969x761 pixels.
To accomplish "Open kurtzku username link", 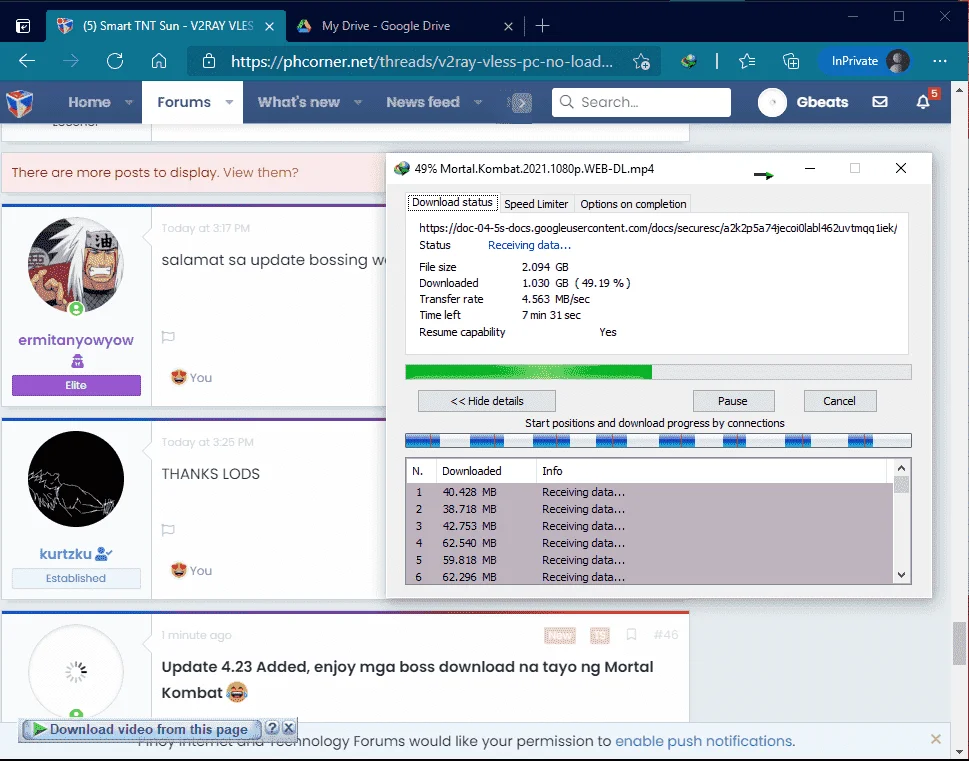I will pyautogui.click(x=66, y=554).
